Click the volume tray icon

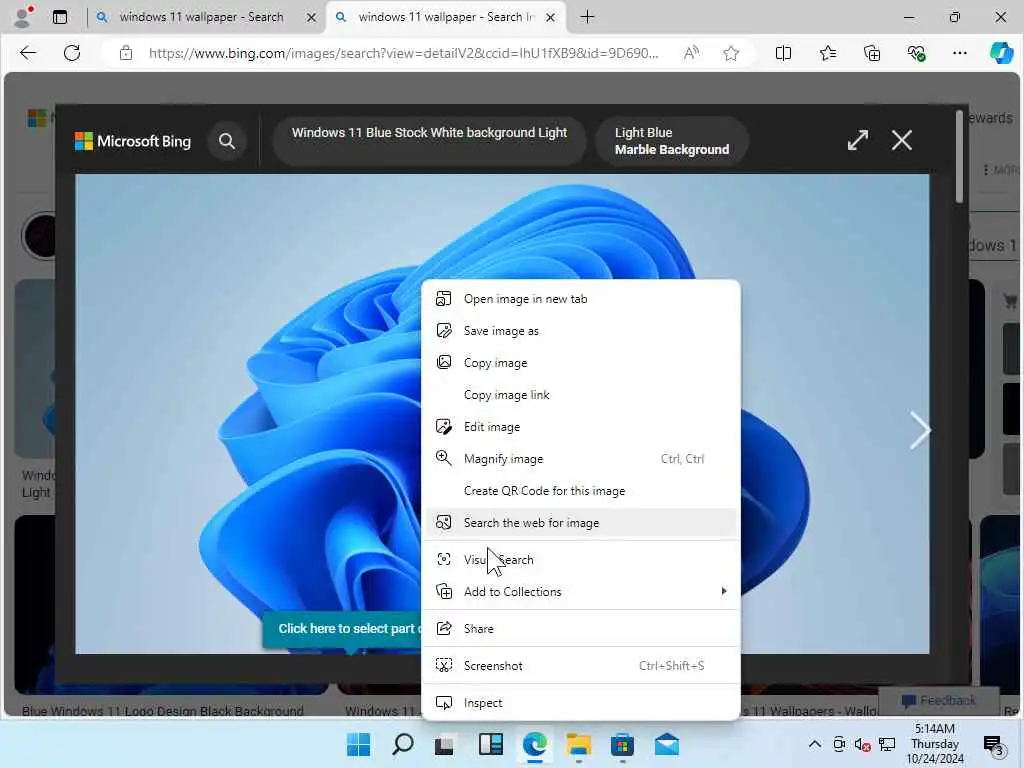point(863,744)
